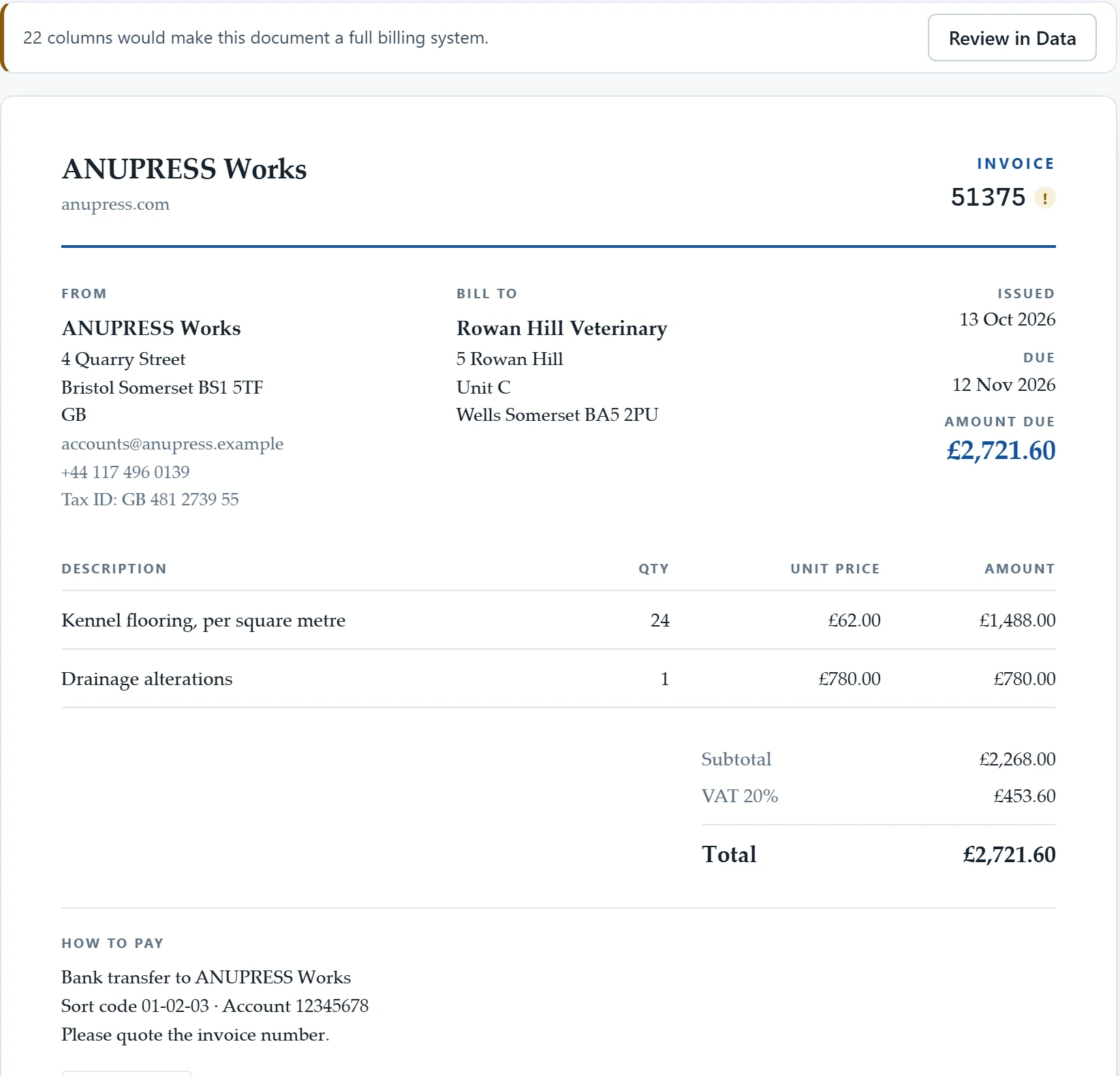The width and height of the screenshot is (1120, 1076).
Task: Click the 22 columns notice message
Action: (x=255, y=37)
